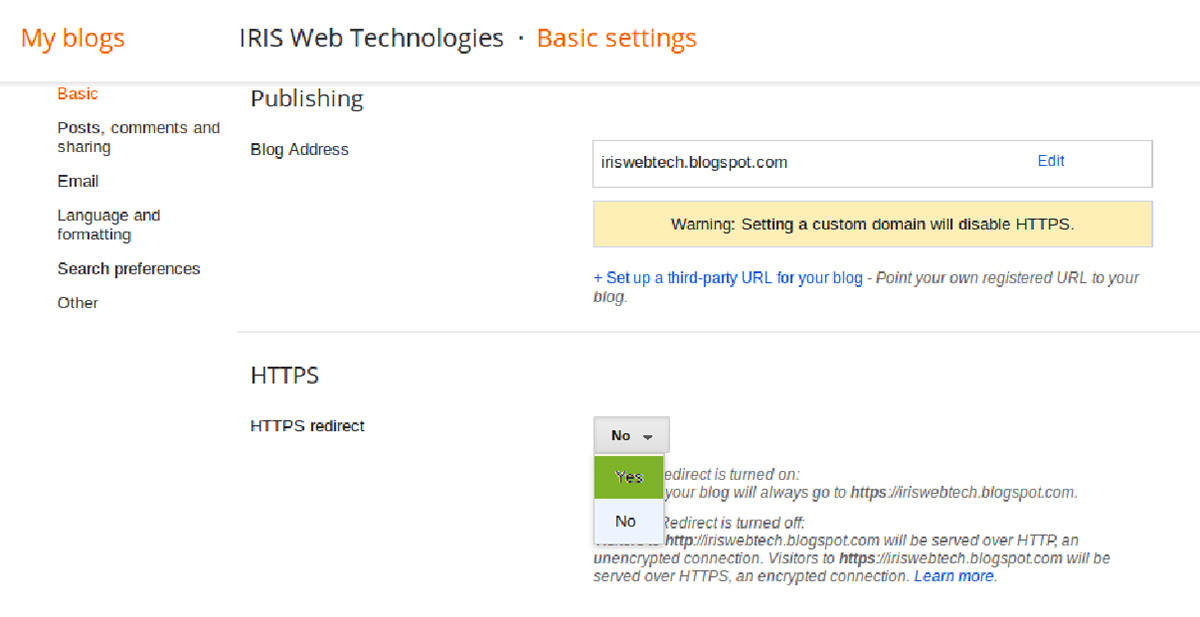1200x617 pixels.
Task: Click the custom domain HTTPS warning banner
Action: pos(873,224)
